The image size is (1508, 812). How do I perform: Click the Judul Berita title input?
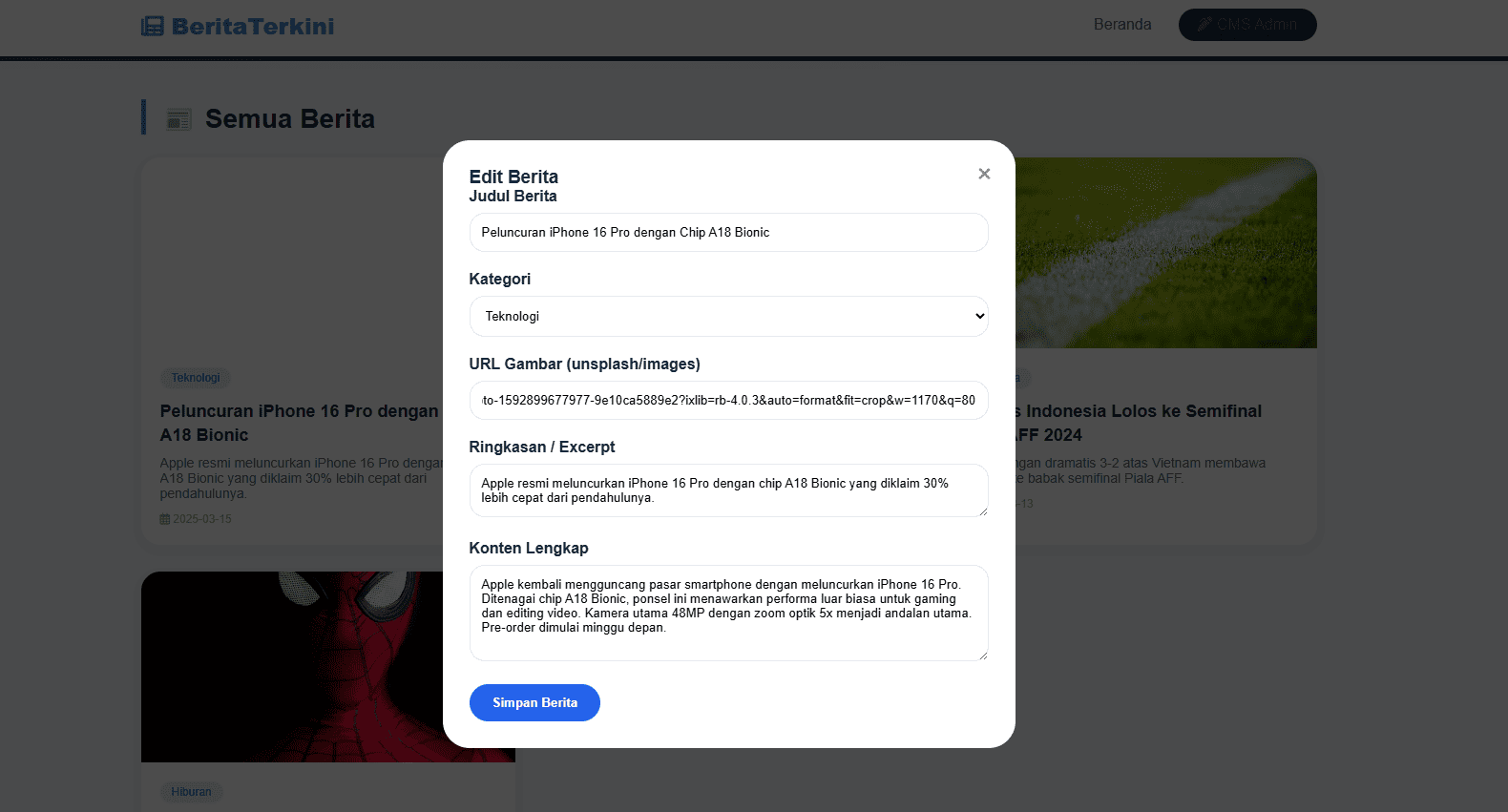click(728, 232)
